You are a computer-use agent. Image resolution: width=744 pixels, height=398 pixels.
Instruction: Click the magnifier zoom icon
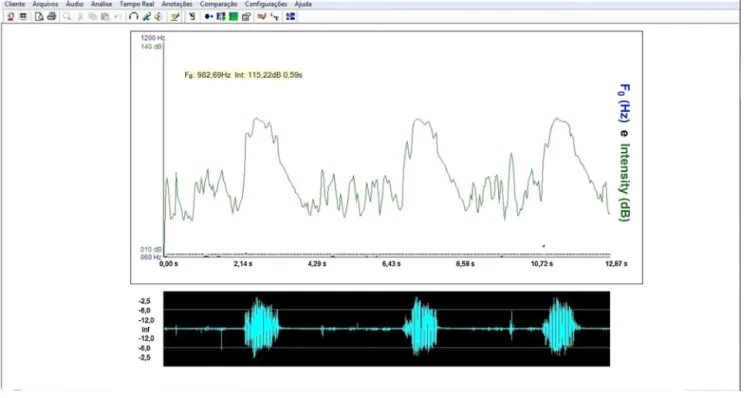67,17
